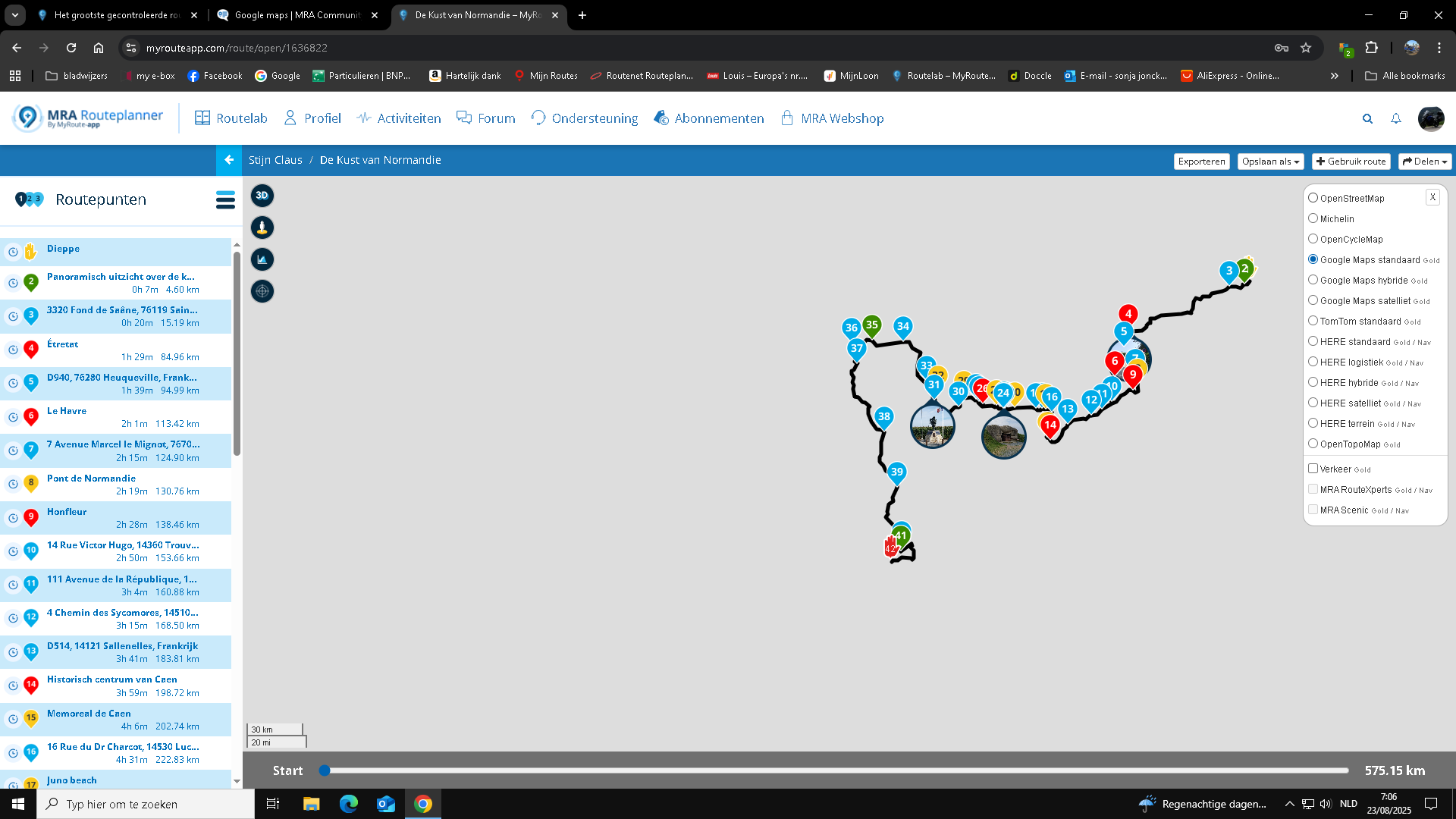The image size is (1456, 819).
Task: Open the Delen dropdown
Action: (x=1425, y=162)
